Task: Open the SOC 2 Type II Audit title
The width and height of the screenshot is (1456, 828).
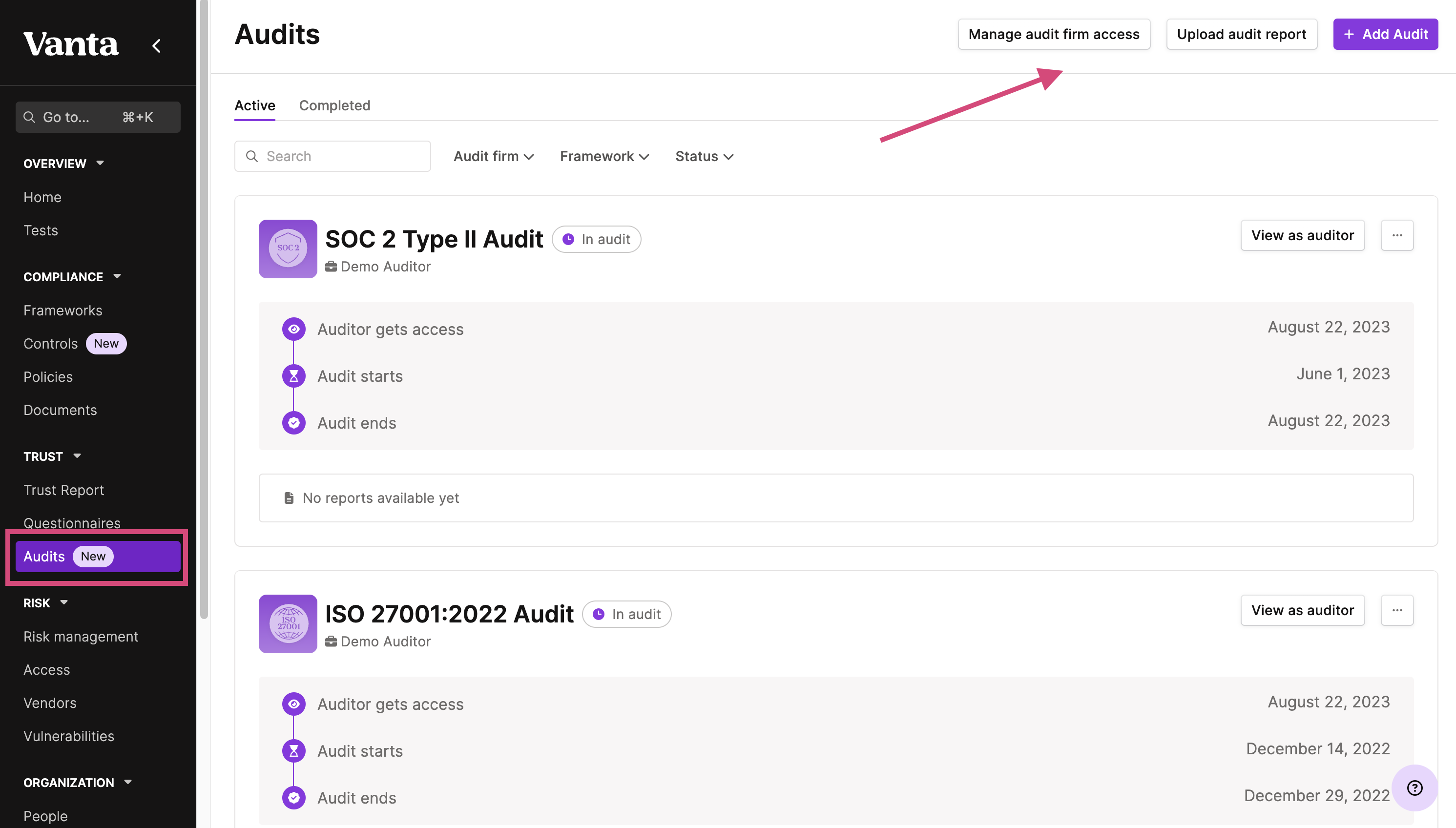Action: tap(434, 239)
